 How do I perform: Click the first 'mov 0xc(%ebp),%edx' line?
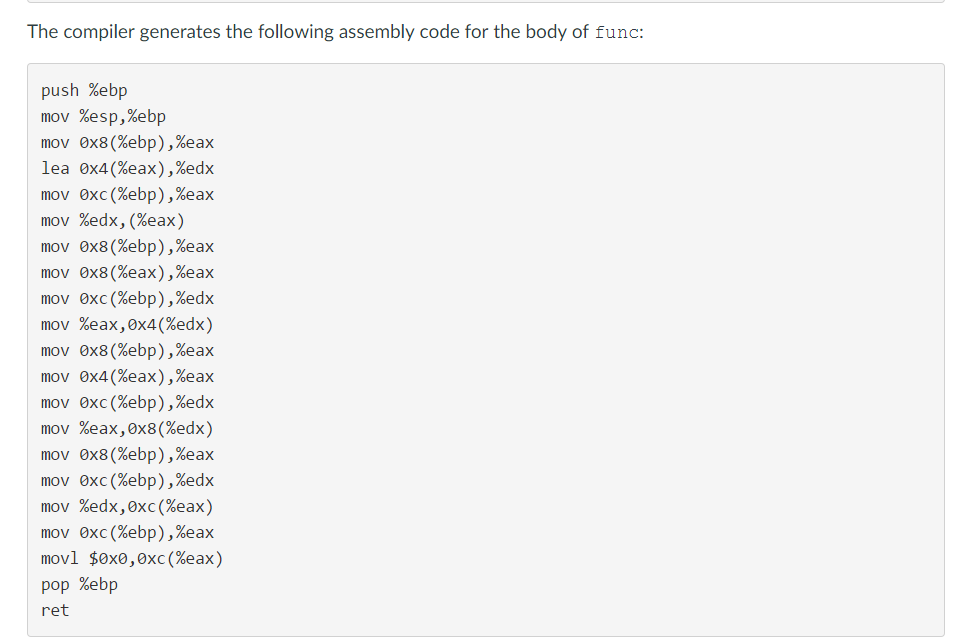(127, 299)
